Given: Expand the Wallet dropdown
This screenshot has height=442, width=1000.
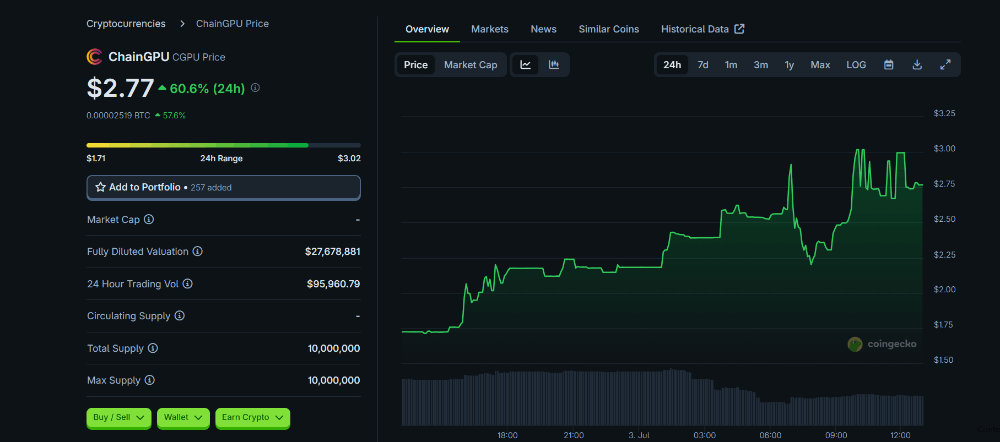Looking at the screenshot, I should [x=183, y=418].
